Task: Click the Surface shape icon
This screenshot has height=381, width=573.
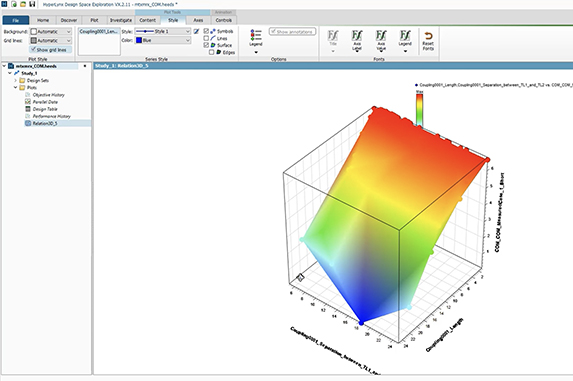Action: coord(213,45)
